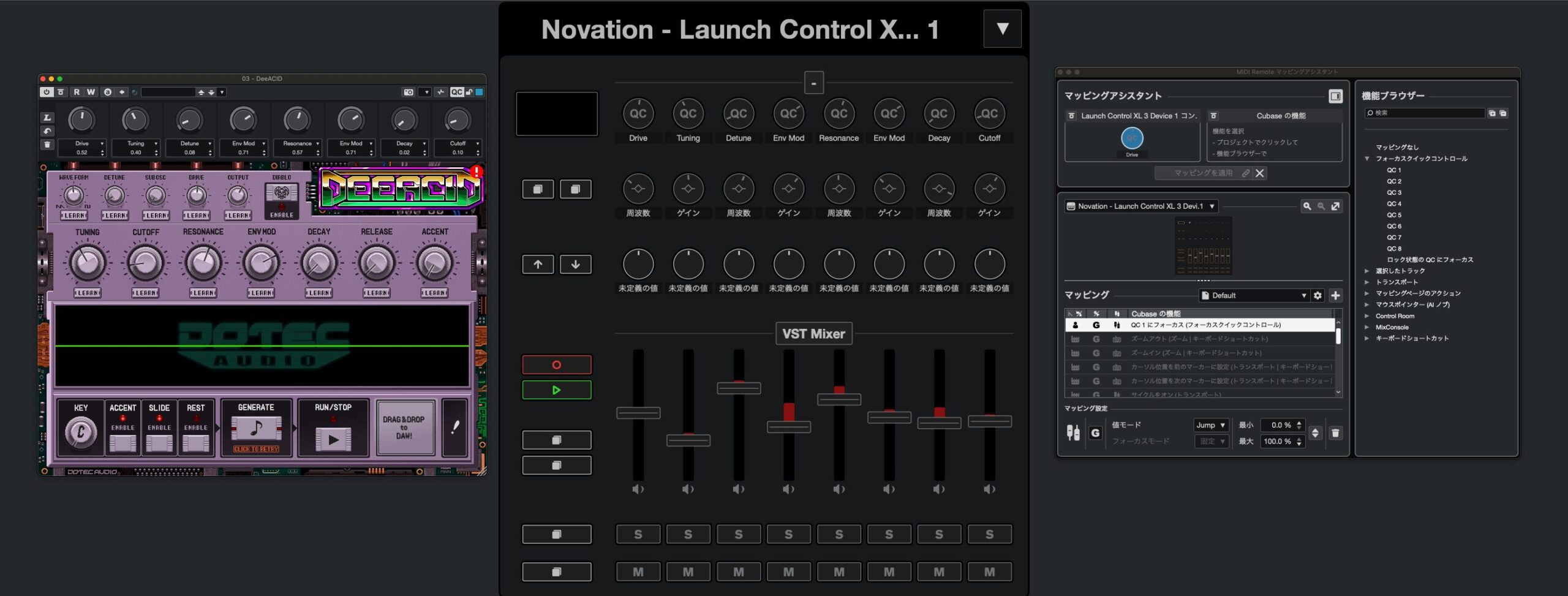
Task: Click the mapping settings gear icon
Action: click(1317, 295)
